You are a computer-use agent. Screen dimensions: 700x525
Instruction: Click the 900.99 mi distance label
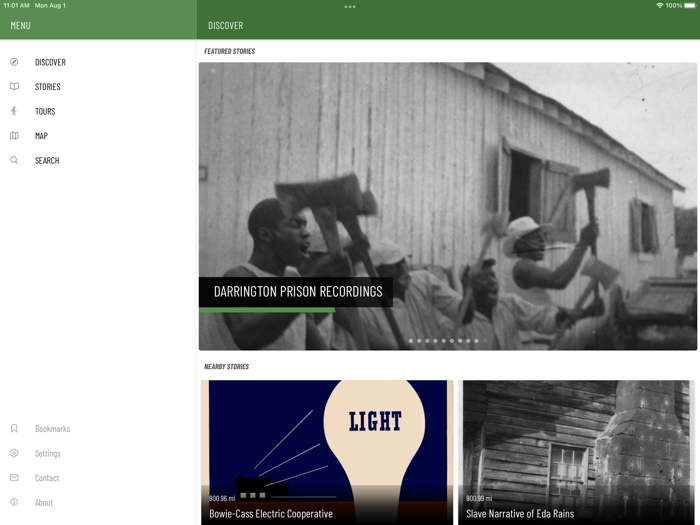pyautogui.click(x=479, y=498)
